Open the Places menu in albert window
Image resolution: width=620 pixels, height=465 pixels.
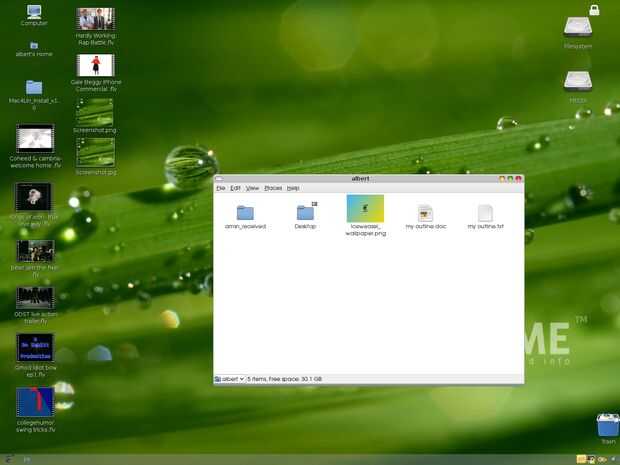(273, 188)
